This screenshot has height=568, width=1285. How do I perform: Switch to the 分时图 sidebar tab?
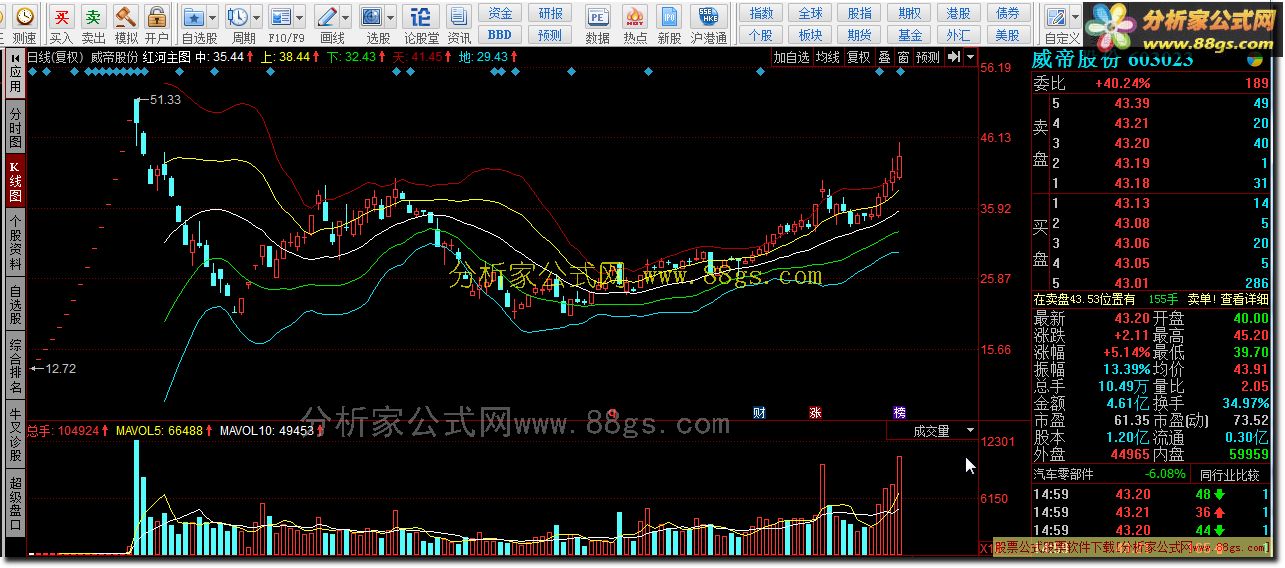click(15, 128)
